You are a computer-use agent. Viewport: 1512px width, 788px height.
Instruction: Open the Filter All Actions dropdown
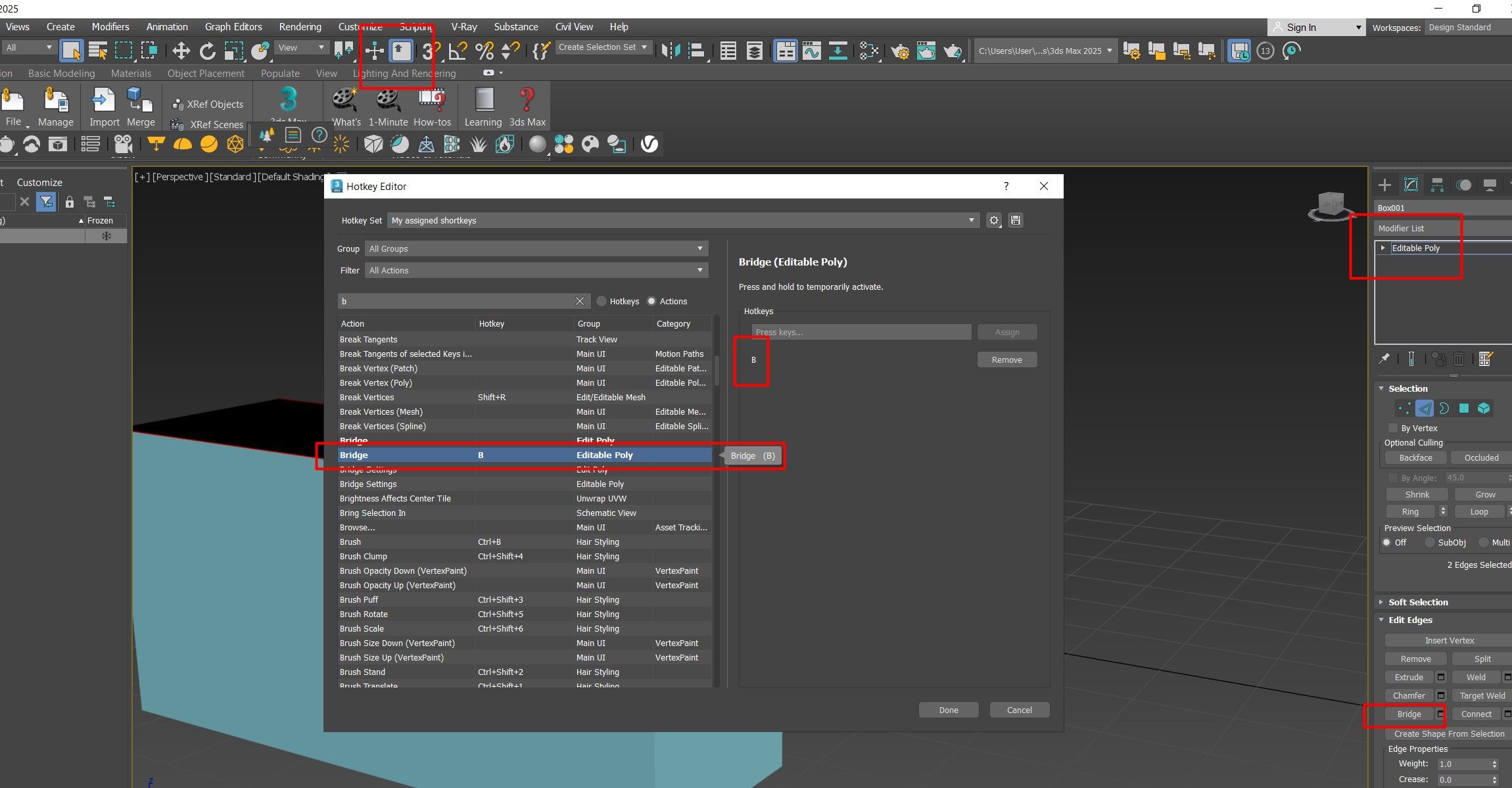536,270
